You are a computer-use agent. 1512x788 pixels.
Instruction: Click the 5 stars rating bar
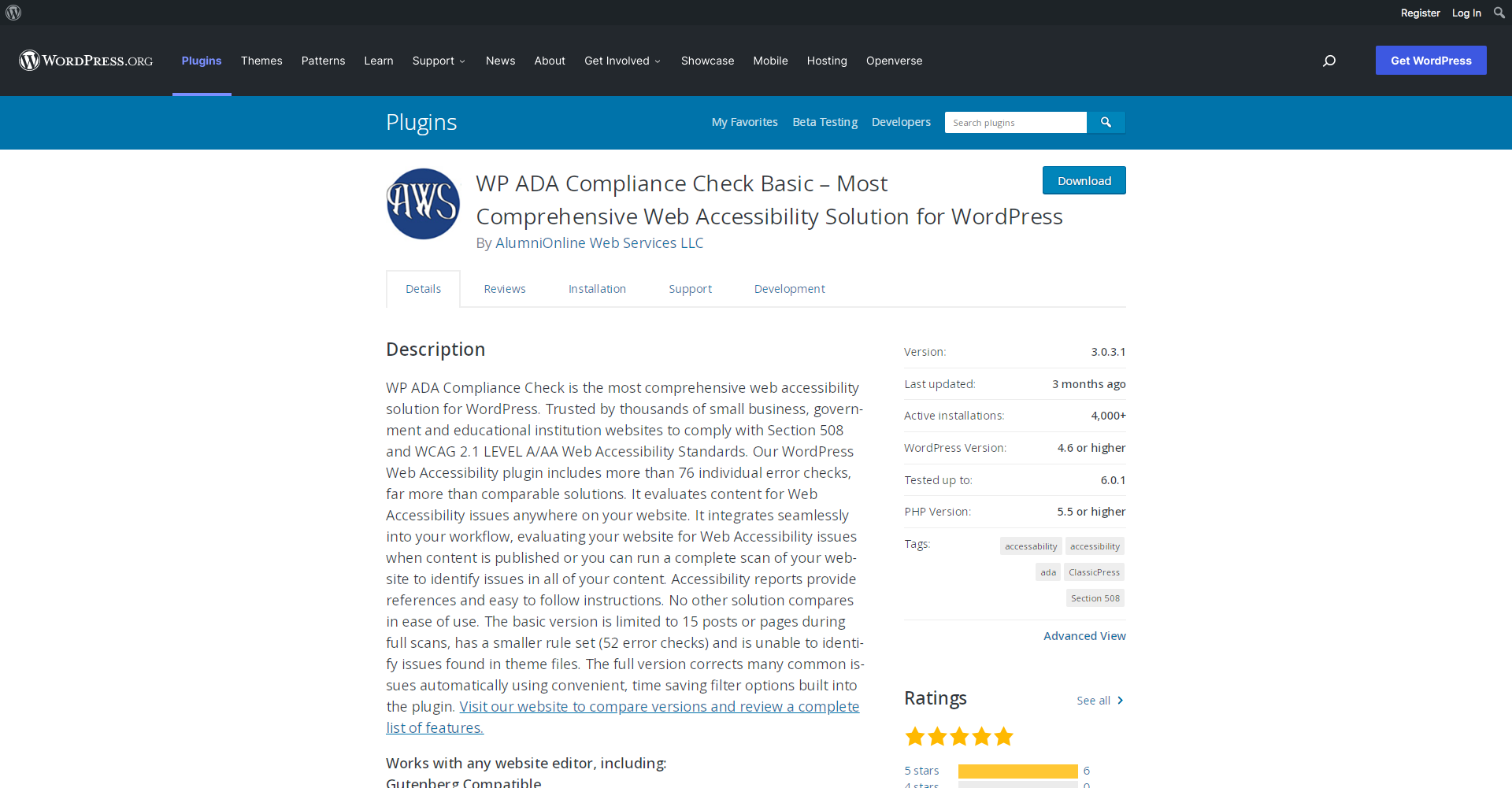point(1017,771)
